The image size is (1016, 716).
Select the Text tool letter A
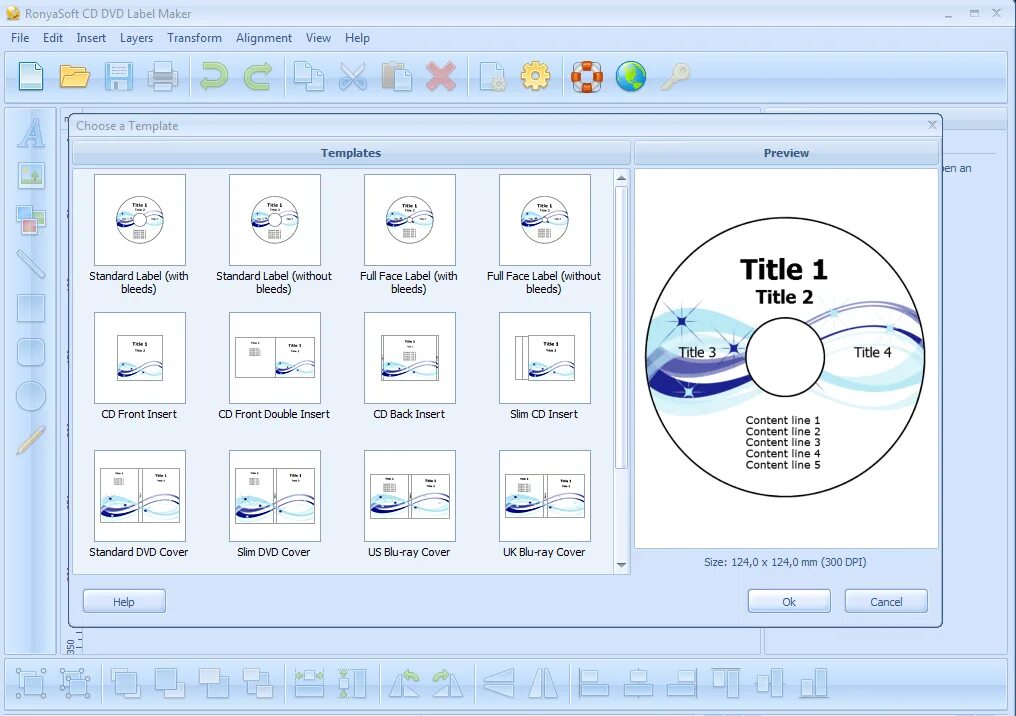pos(31,132)
